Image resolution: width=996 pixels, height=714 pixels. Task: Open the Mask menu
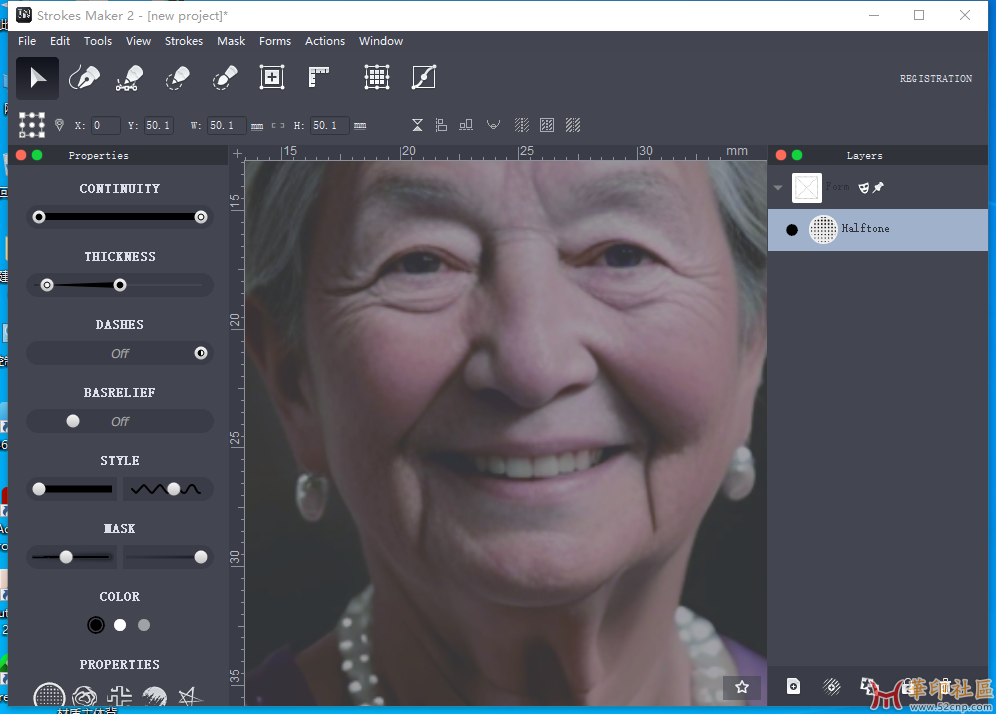tap(231, 41)
